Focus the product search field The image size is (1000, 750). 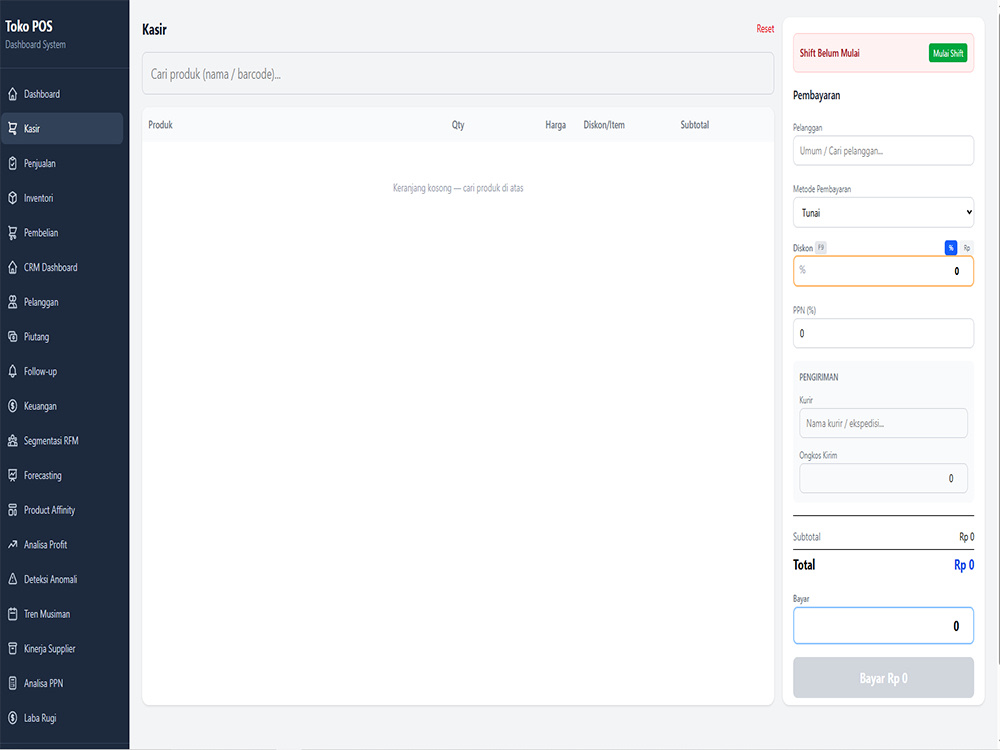(x=458, y=74)
